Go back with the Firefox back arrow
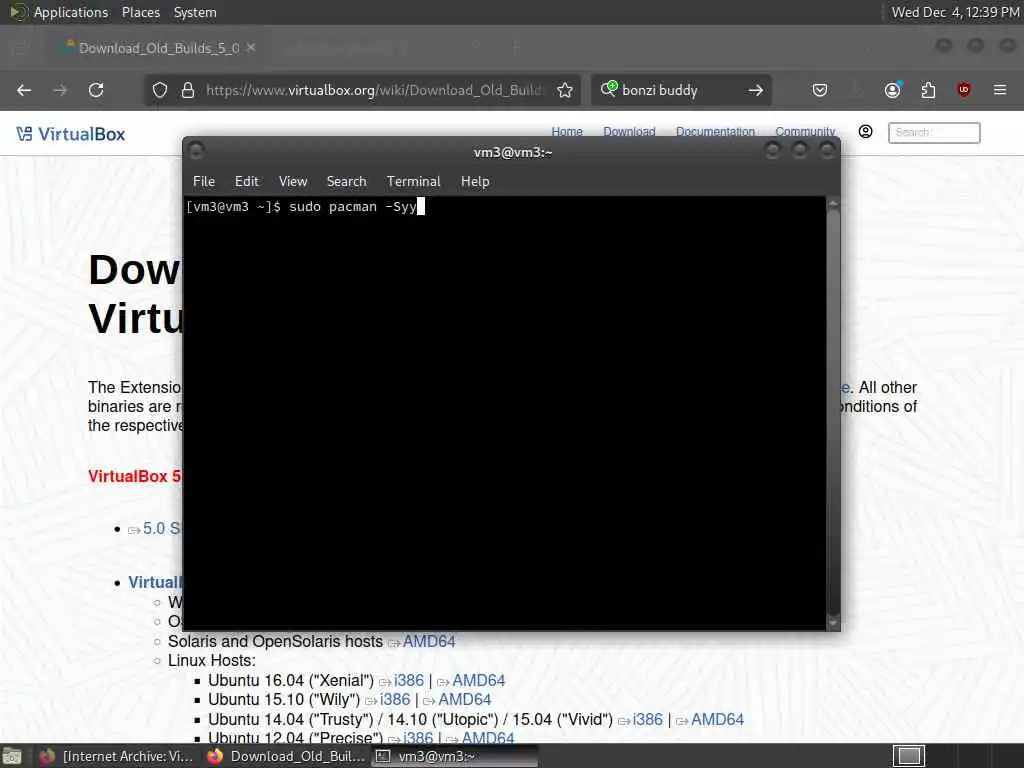The width and height of the screenshot is (1024, 768). pyautogui.click(x=24, y=90)
